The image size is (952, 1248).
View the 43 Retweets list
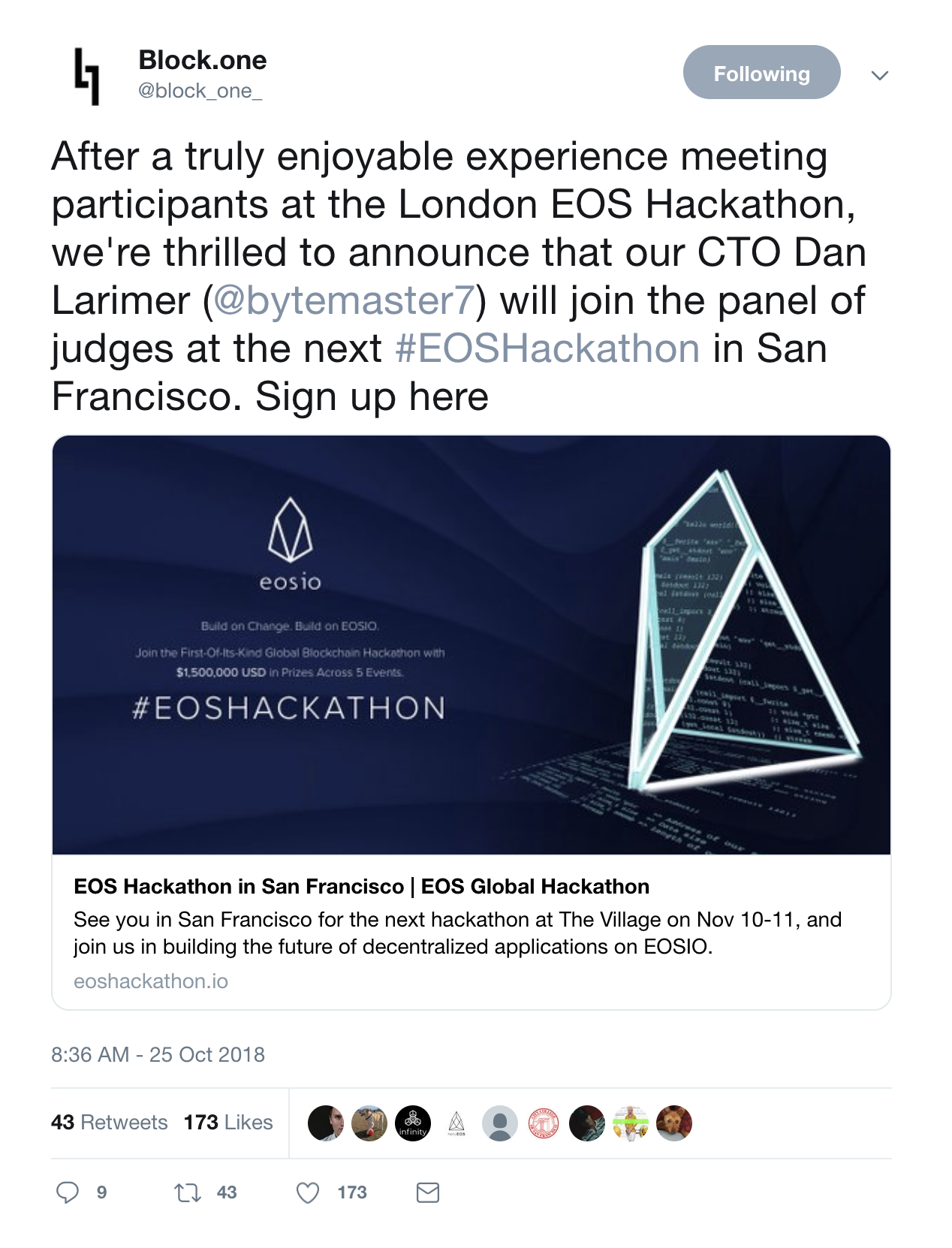pos(110,1122)
